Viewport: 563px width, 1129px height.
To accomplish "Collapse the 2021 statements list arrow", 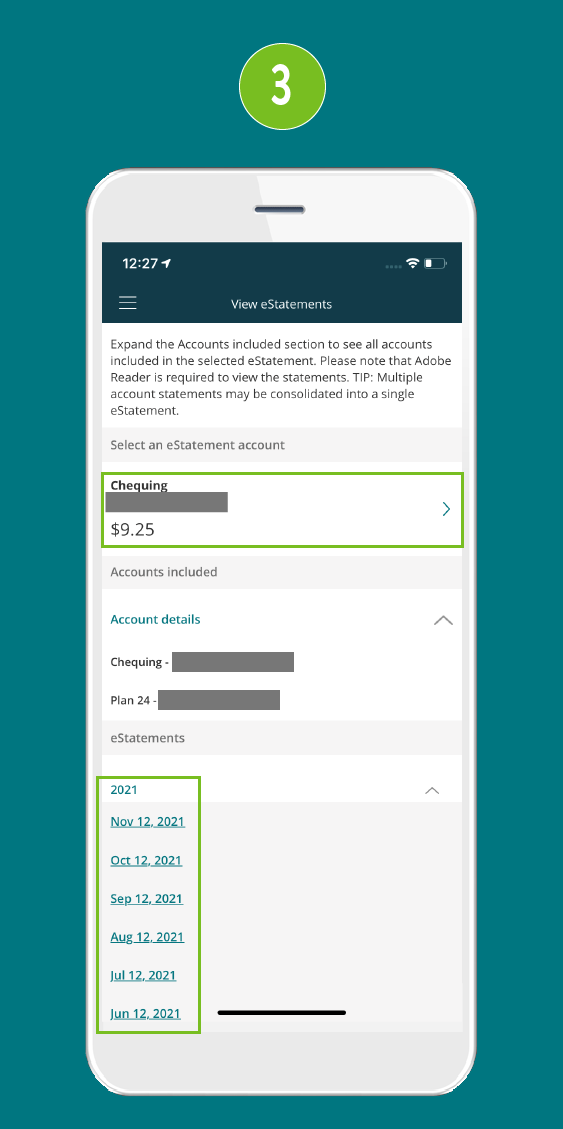I will pos(432,790).
